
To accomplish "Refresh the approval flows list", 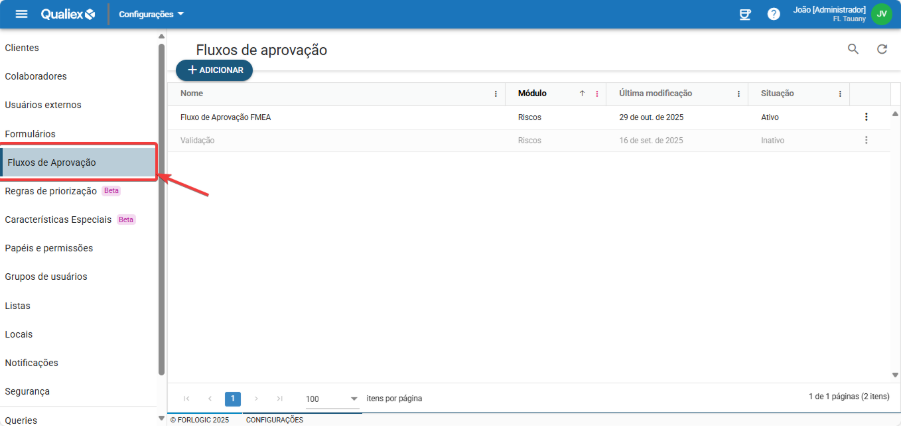I will click(882, 49).
